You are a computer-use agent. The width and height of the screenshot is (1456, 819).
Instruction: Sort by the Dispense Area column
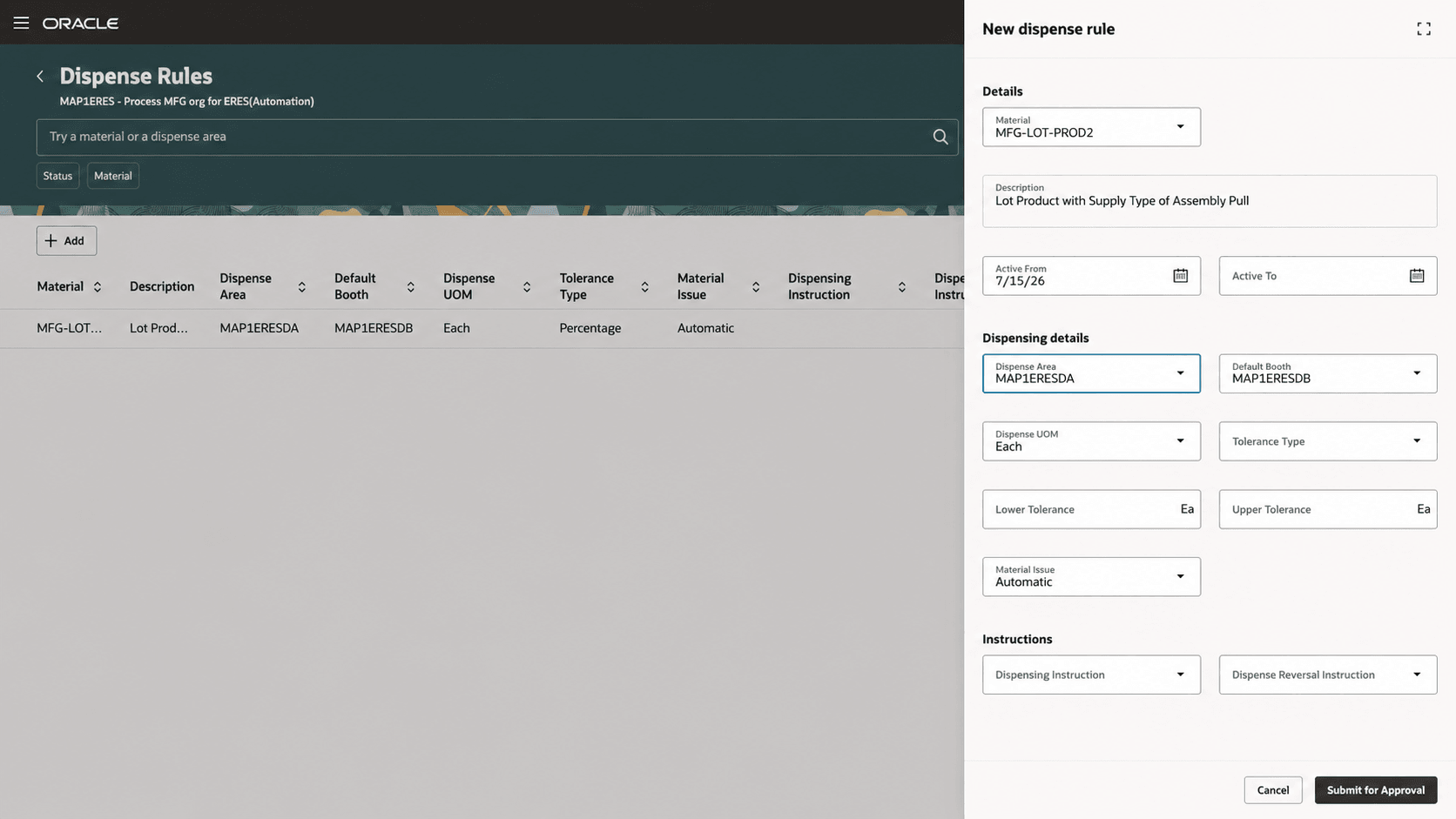[x=302, y=287]
